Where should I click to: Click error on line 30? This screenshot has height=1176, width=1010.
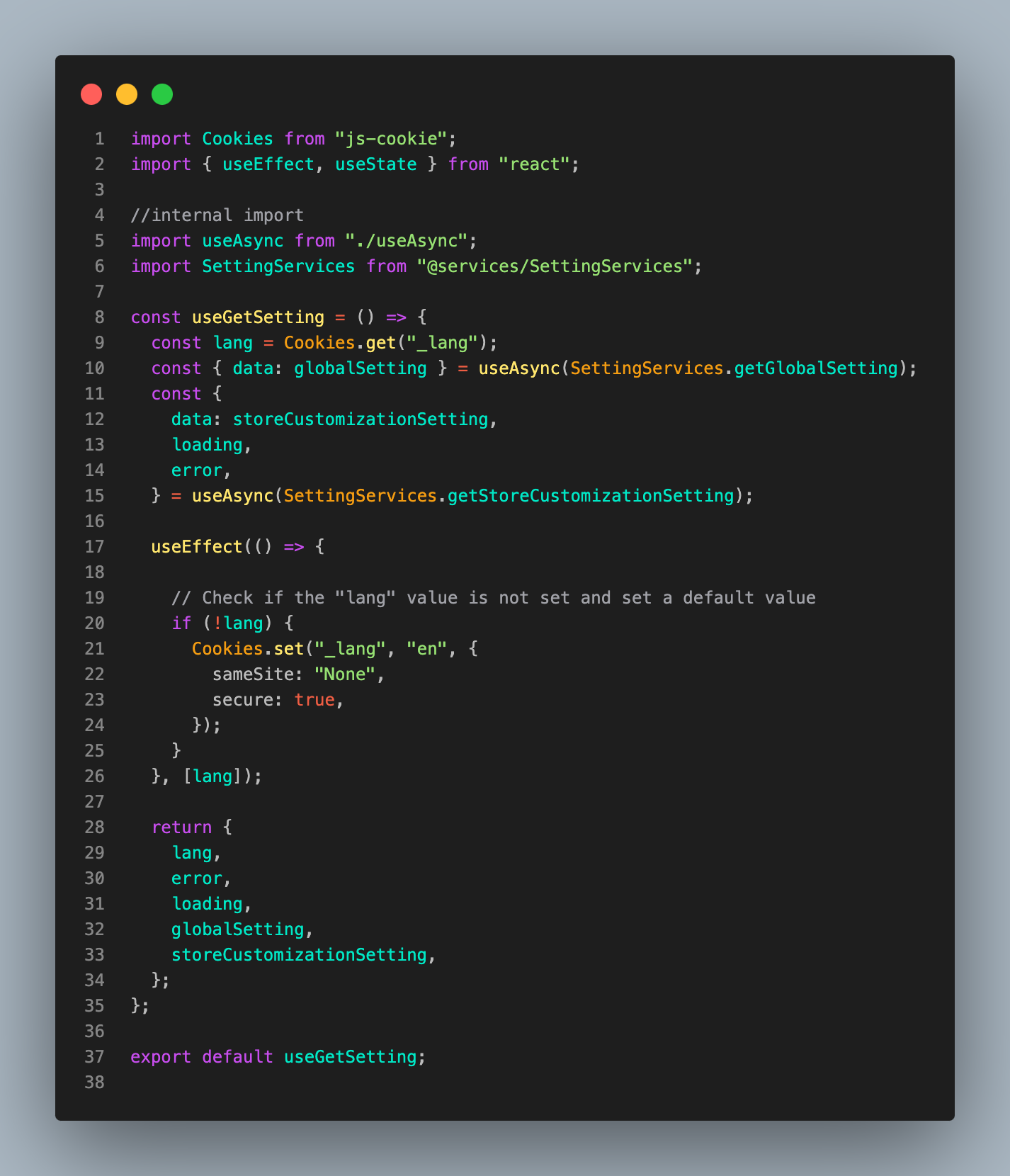coord(197,878)
